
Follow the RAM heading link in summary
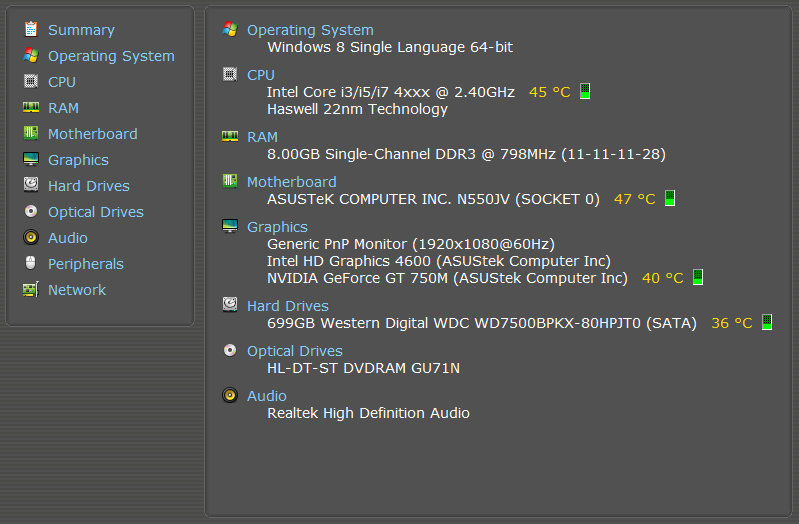pyautogui.click(x=262, y=137)
